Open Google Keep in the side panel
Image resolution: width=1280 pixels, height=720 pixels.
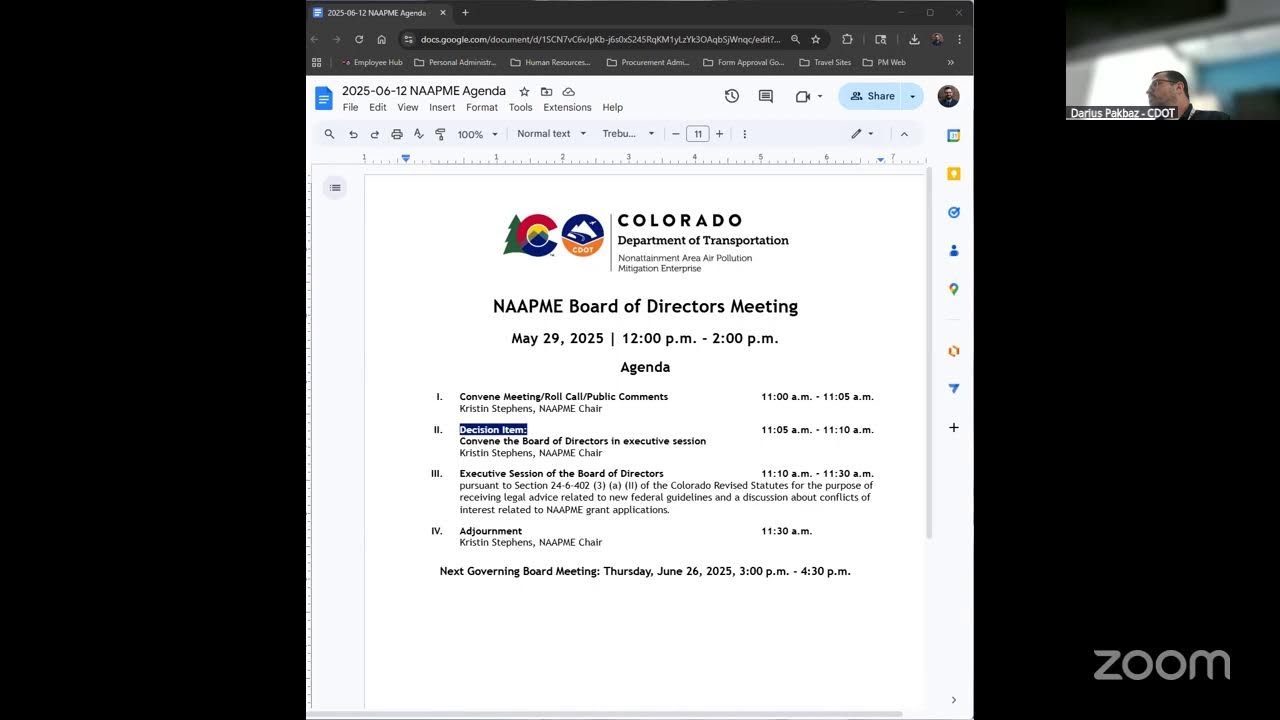point(954,174)
